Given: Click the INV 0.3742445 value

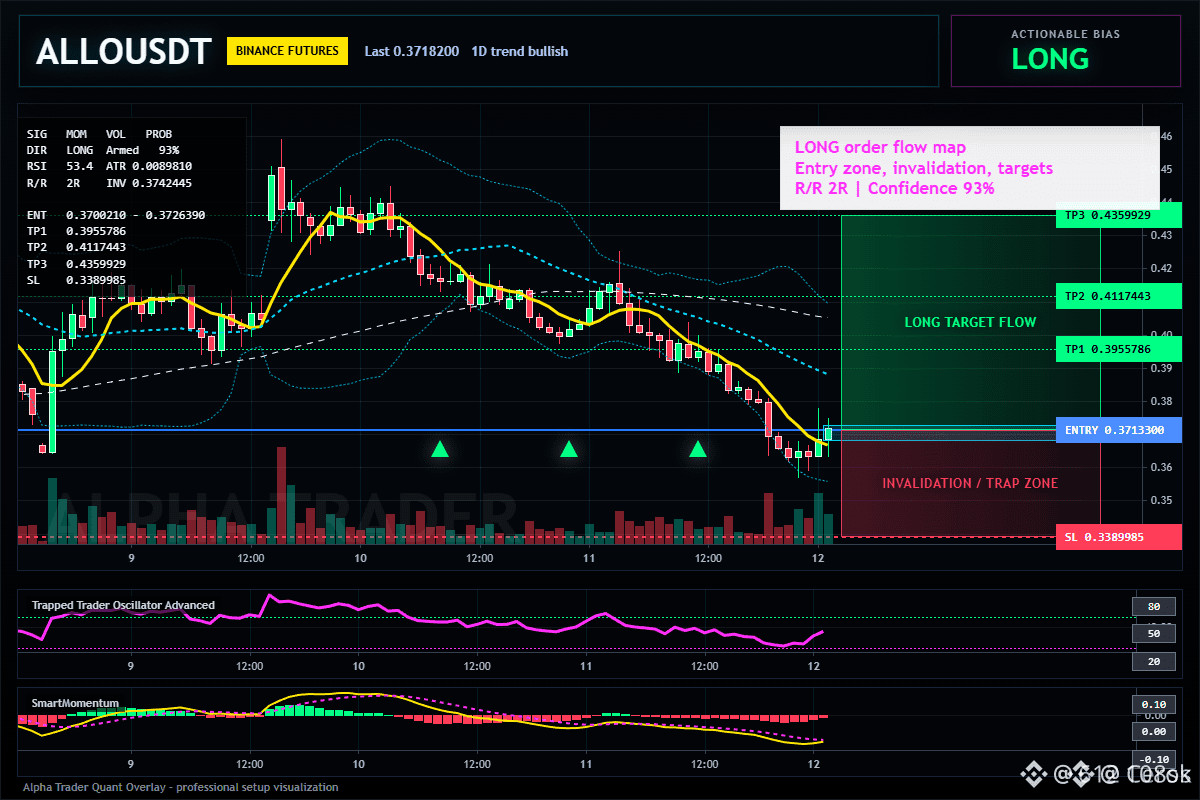Looking at the screenshot, I should pyautogui.click(x=149, y=183).
